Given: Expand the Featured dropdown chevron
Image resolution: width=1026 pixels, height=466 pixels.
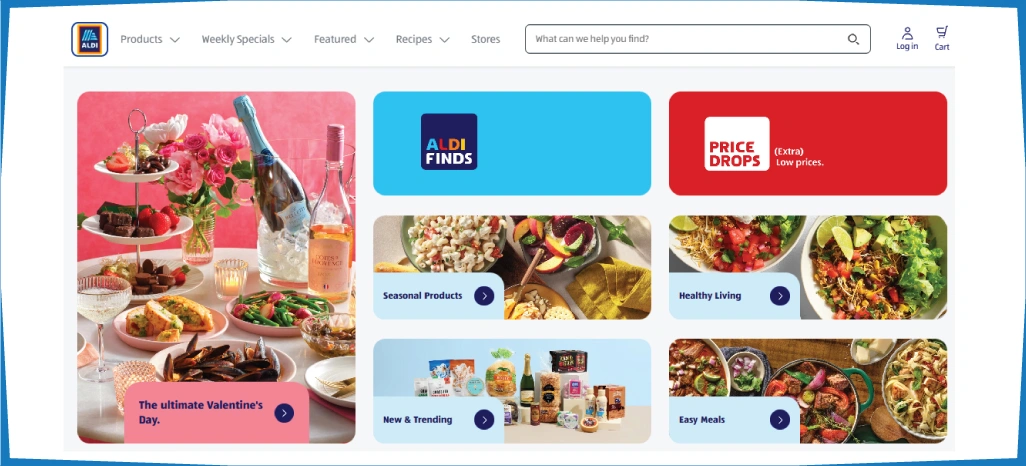Looking at the screenshot, I should (369, 40).
